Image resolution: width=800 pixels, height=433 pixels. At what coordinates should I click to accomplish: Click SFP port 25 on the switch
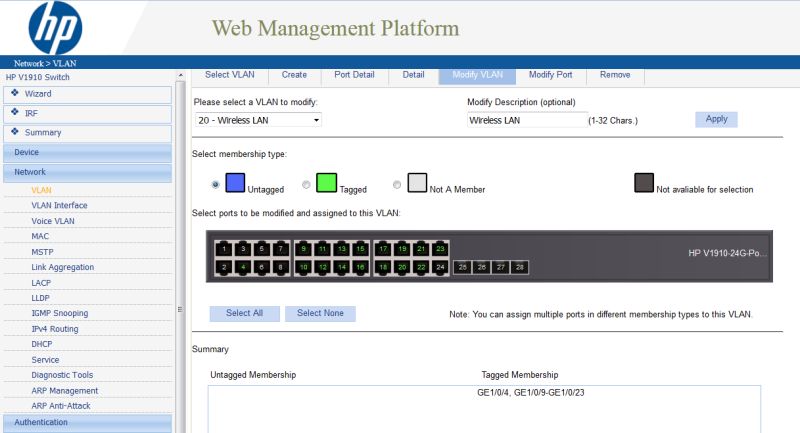click(x=463, y=267)
